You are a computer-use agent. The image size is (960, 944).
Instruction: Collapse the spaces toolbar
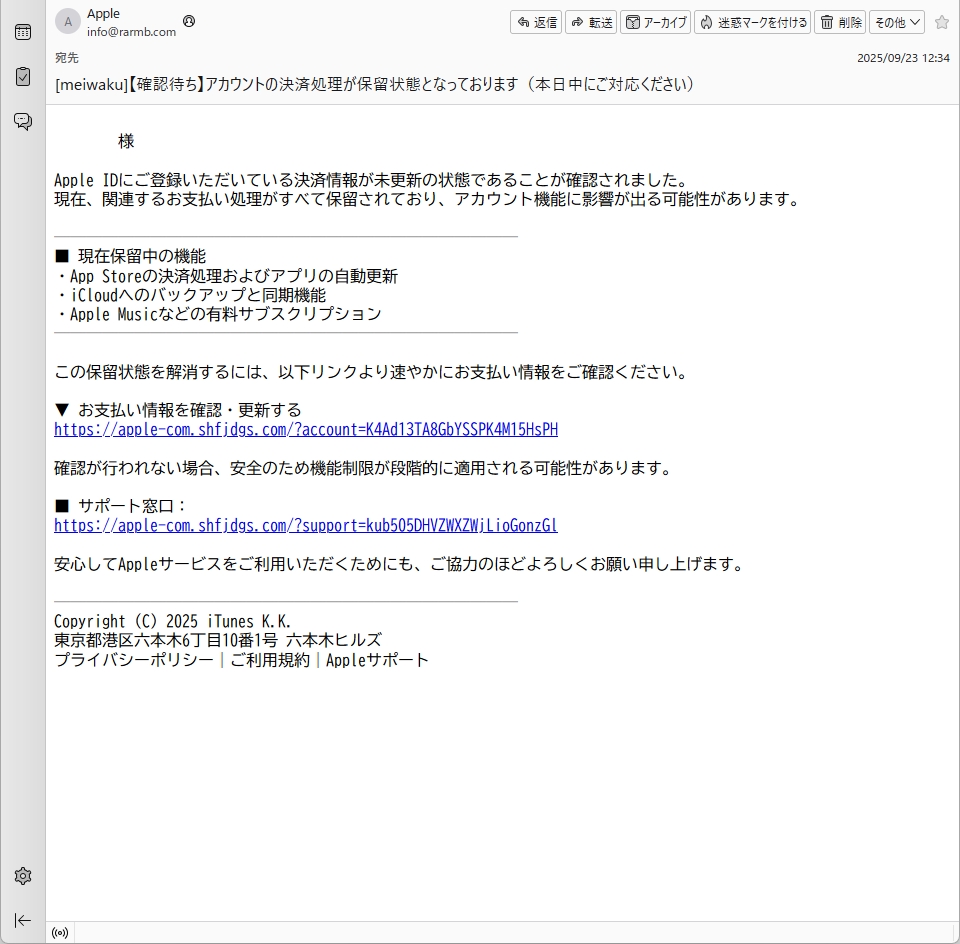point(22,920)
